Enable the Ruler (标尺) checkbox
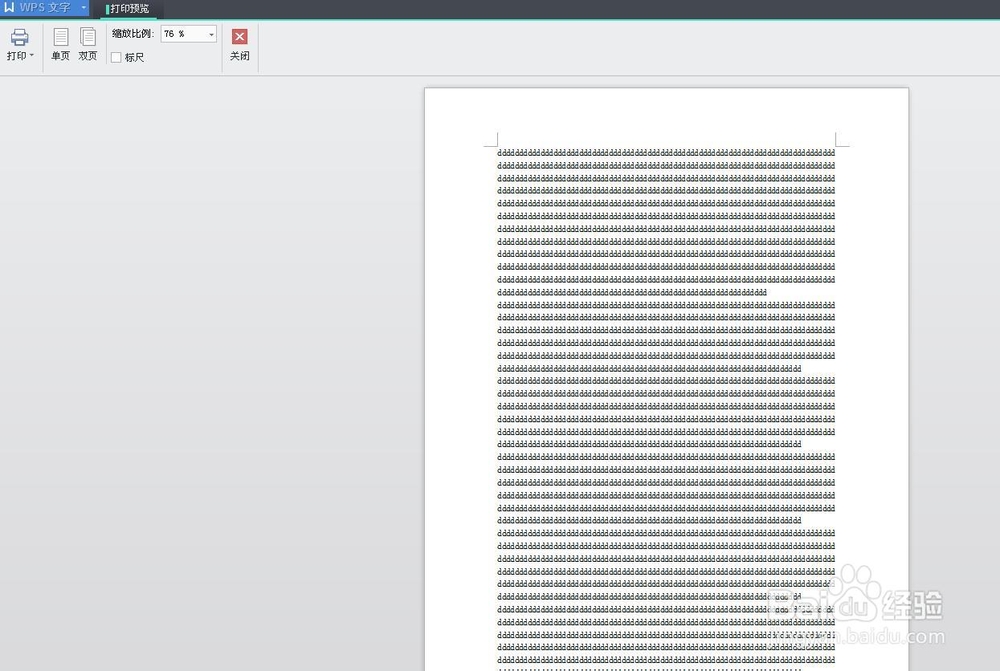 [116, 57]
